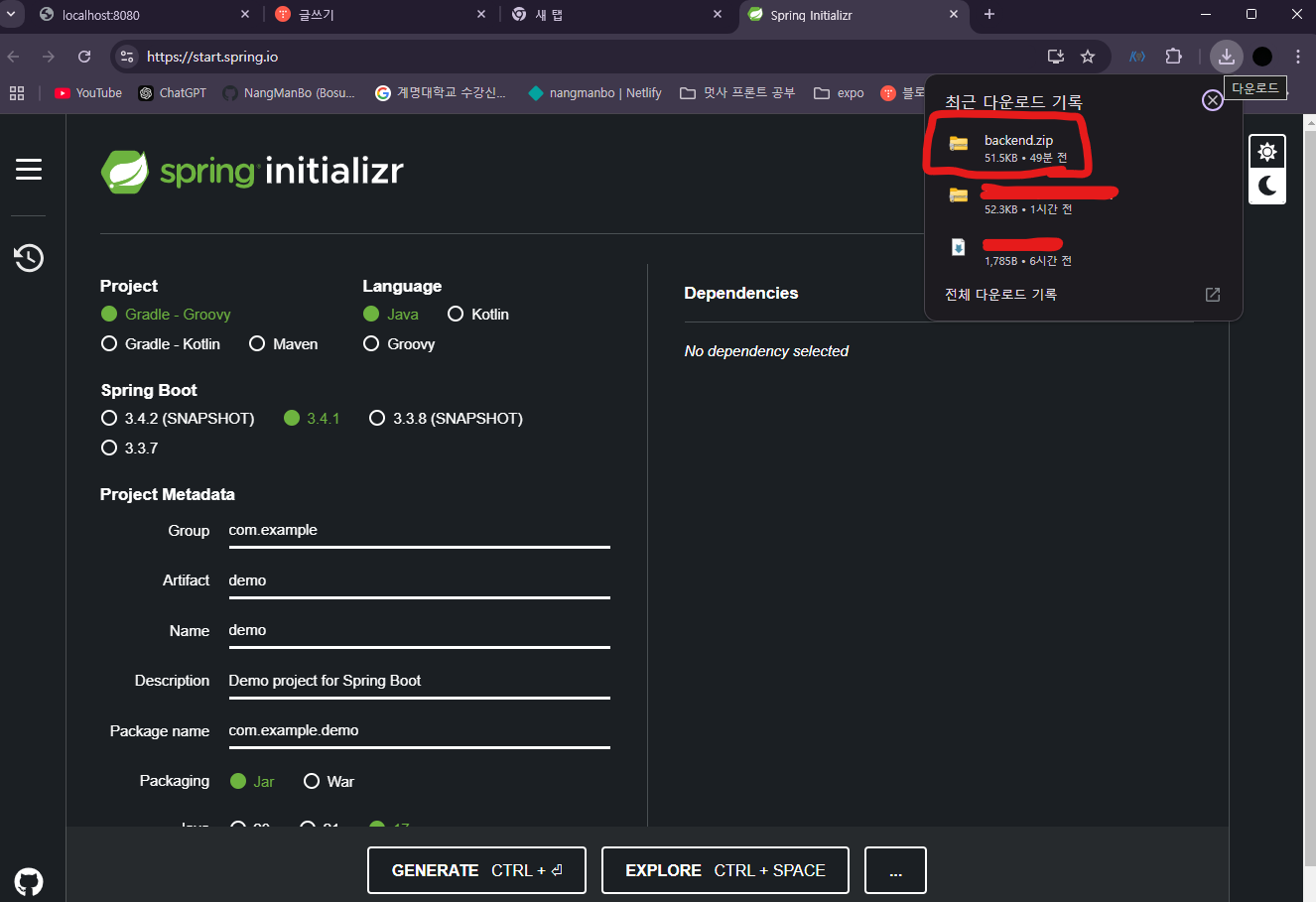Open the browser extensions puzzle icon
1316x902 pixels.
[x=1174, y=57]
